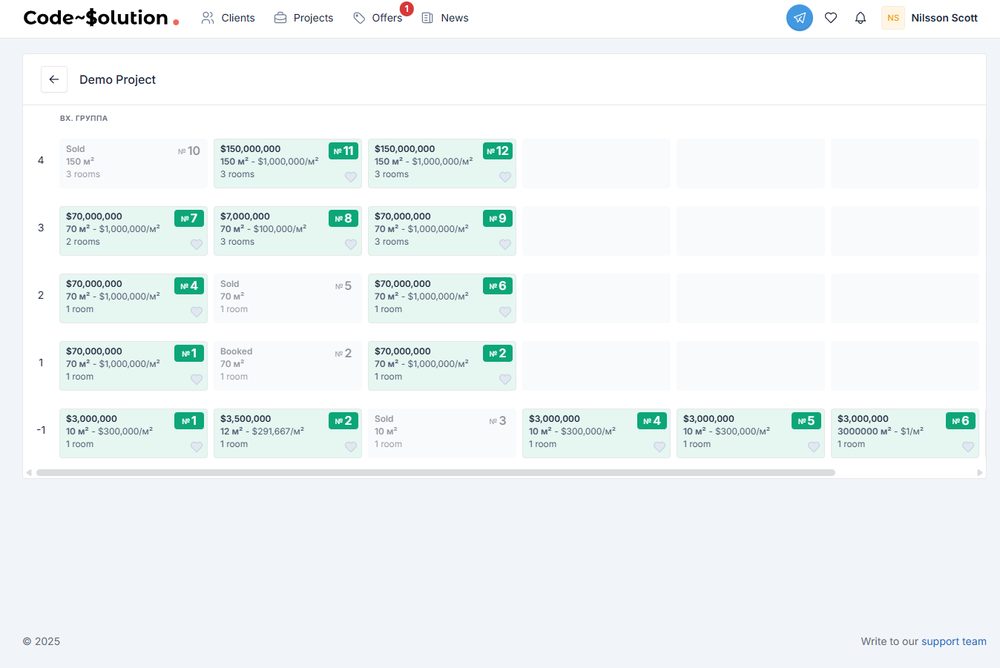The image size is (1000, 668).
Task: Favorite floor -1 unit №1 heart
Action: [196, 447]
